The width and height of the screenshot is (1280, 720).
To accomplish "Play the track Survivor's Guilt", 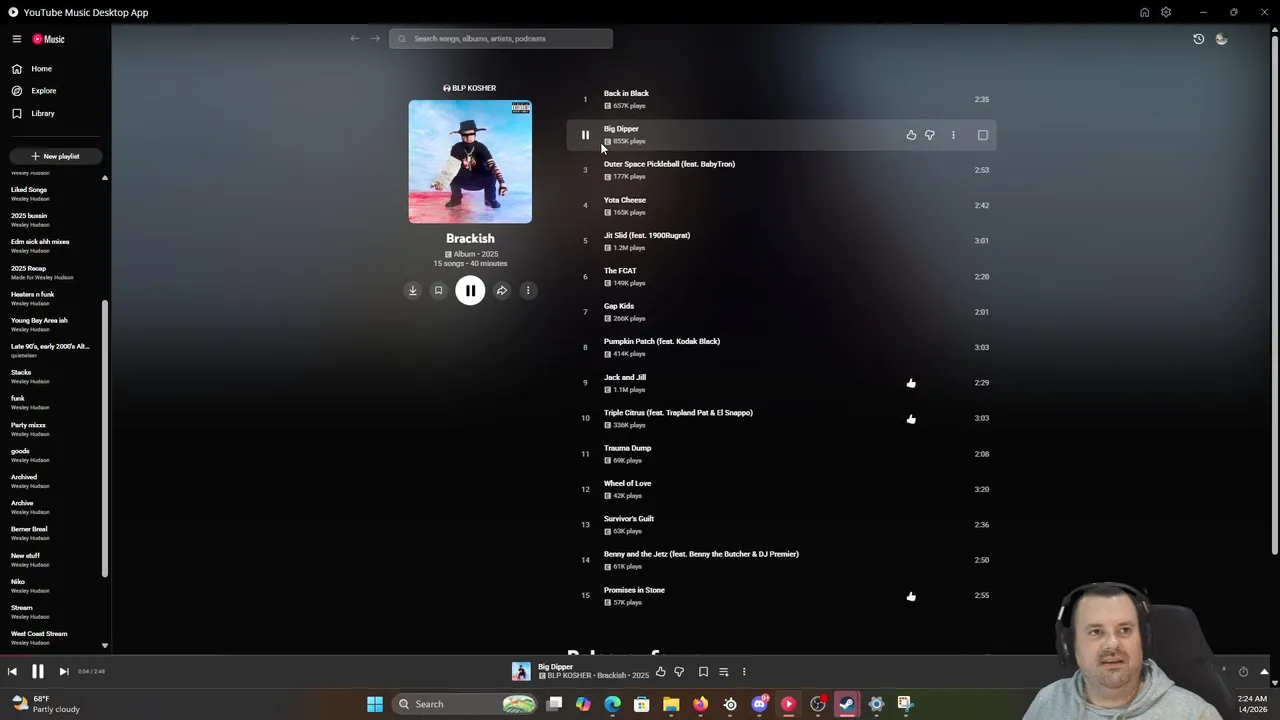I will coord(629,519).
